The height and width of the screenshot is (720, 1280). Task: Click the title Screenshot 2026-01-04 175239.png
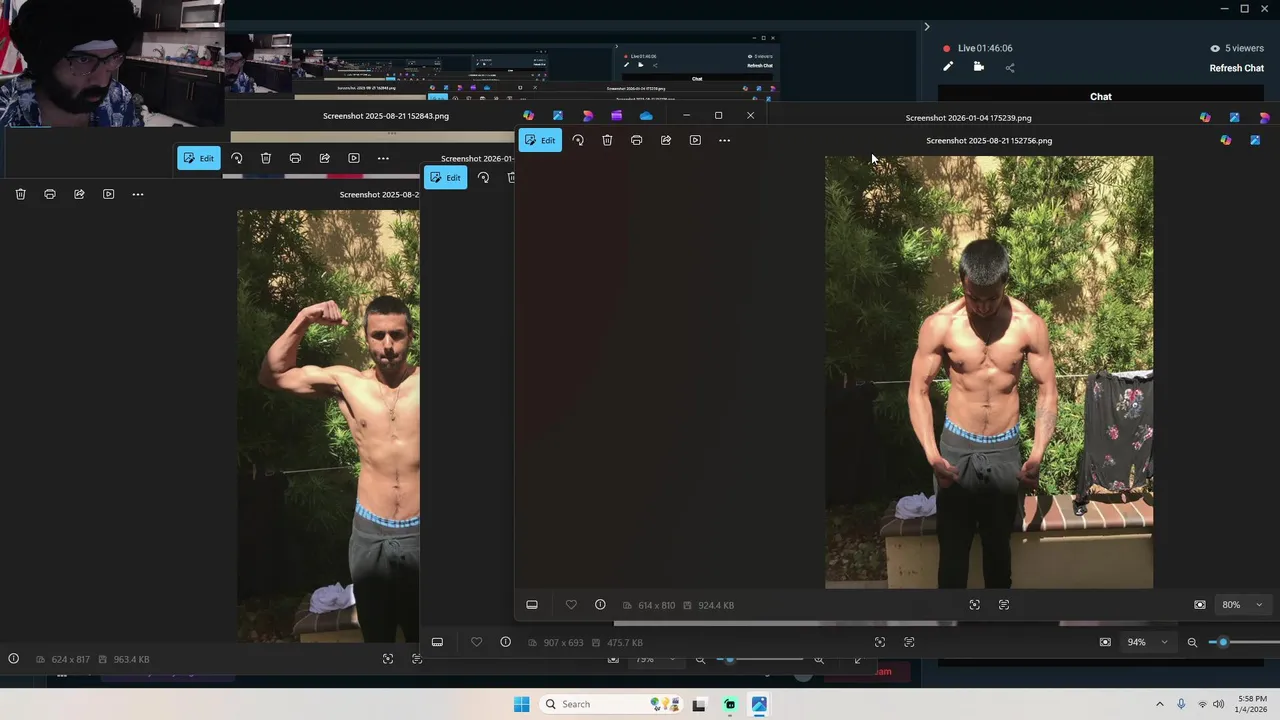click(x=968, y=118)
